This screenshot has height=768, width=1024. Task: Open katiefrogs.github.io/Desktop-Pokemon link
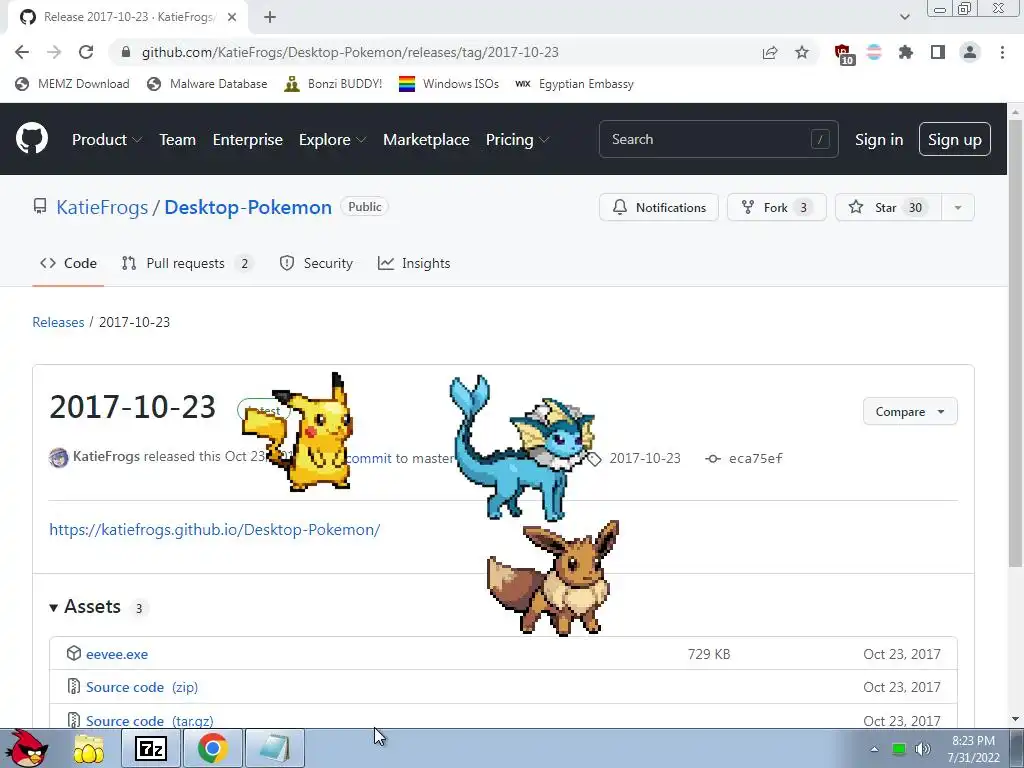215,529
